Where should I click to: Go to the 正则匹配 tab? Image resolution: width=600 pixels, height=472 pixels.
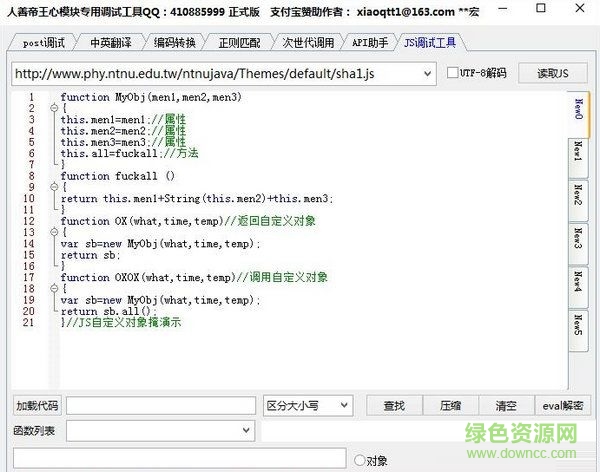click(239, 43)
